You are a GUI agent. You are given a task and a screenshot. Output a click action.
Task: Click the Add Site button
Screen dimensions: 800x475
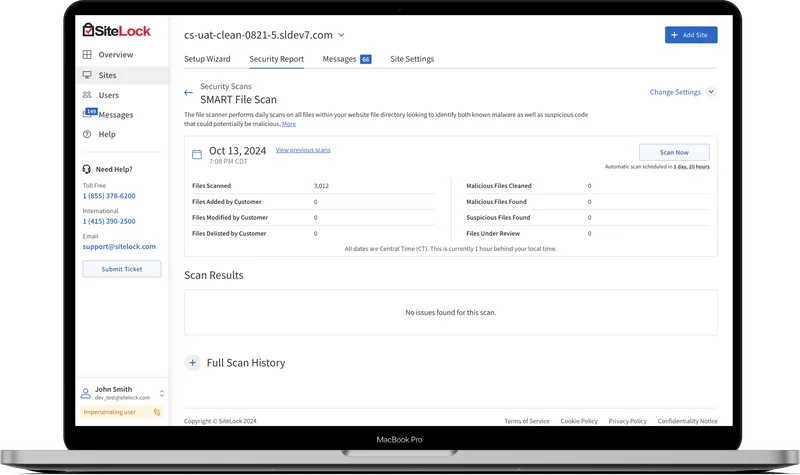pos(691,35)
